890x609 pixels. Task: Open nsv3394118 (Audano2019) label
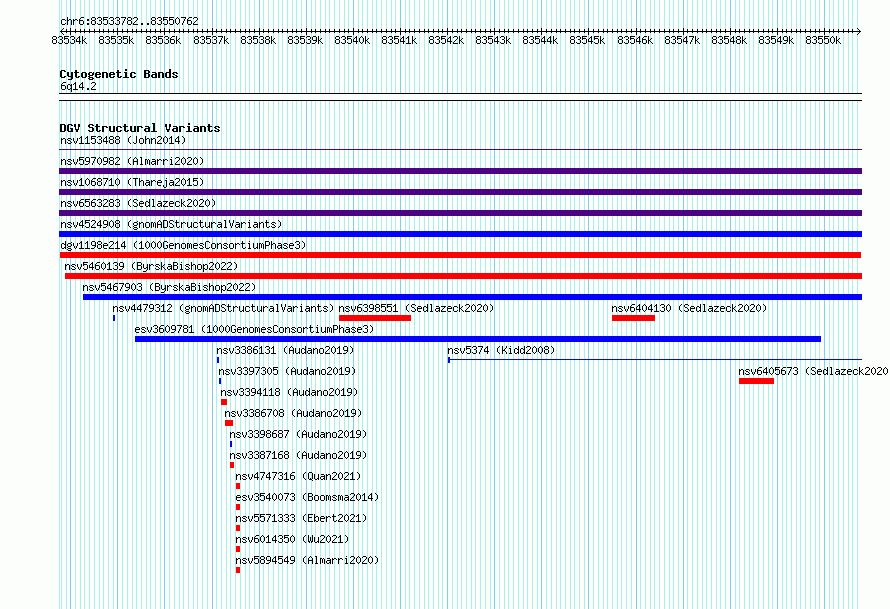tap(289, 392)
